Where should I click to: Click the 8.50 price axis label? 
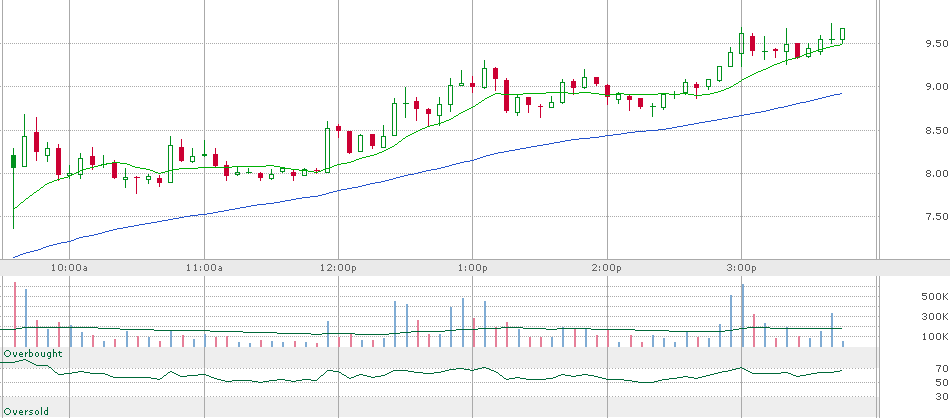pos(936,130)
